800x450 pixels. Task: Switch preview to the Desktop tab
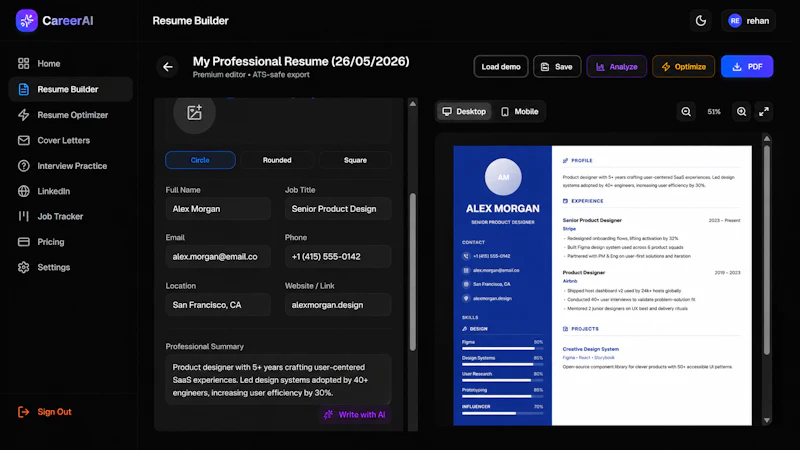click(464, 111)
